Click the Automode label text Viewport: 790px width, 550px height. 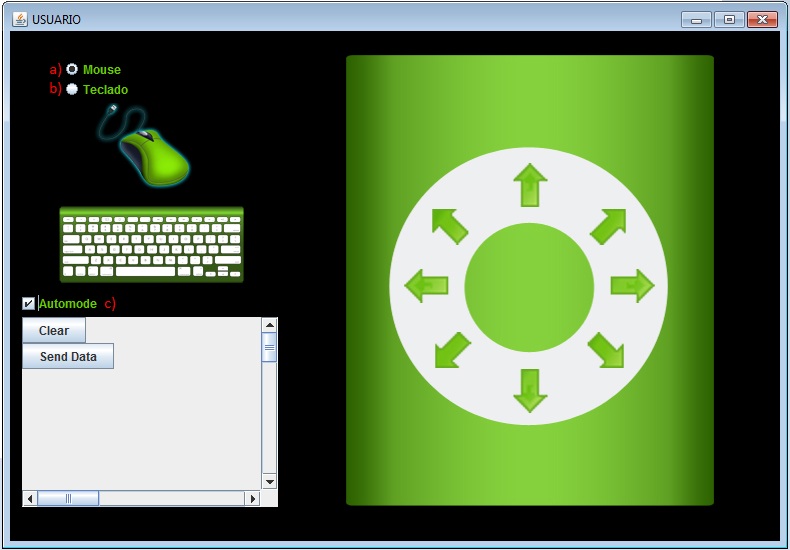(x=68, y=304)
